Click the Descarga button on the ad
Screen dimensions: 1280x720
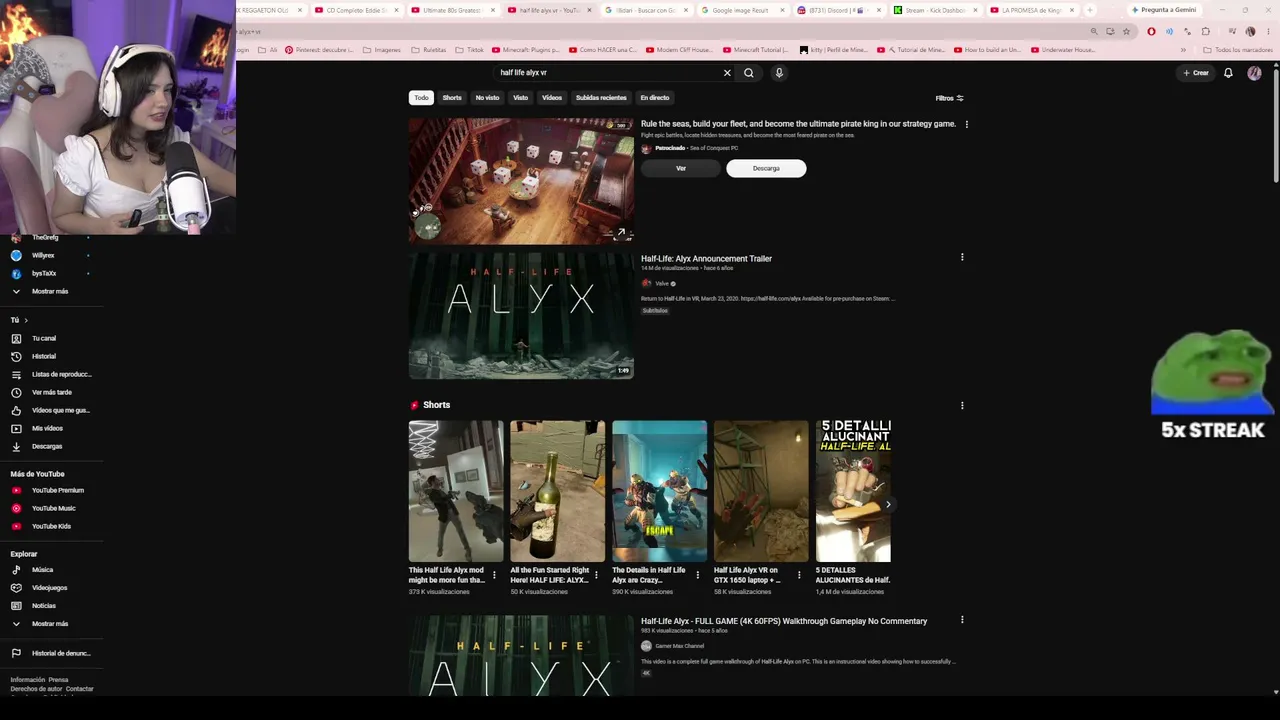click(766, 168)
